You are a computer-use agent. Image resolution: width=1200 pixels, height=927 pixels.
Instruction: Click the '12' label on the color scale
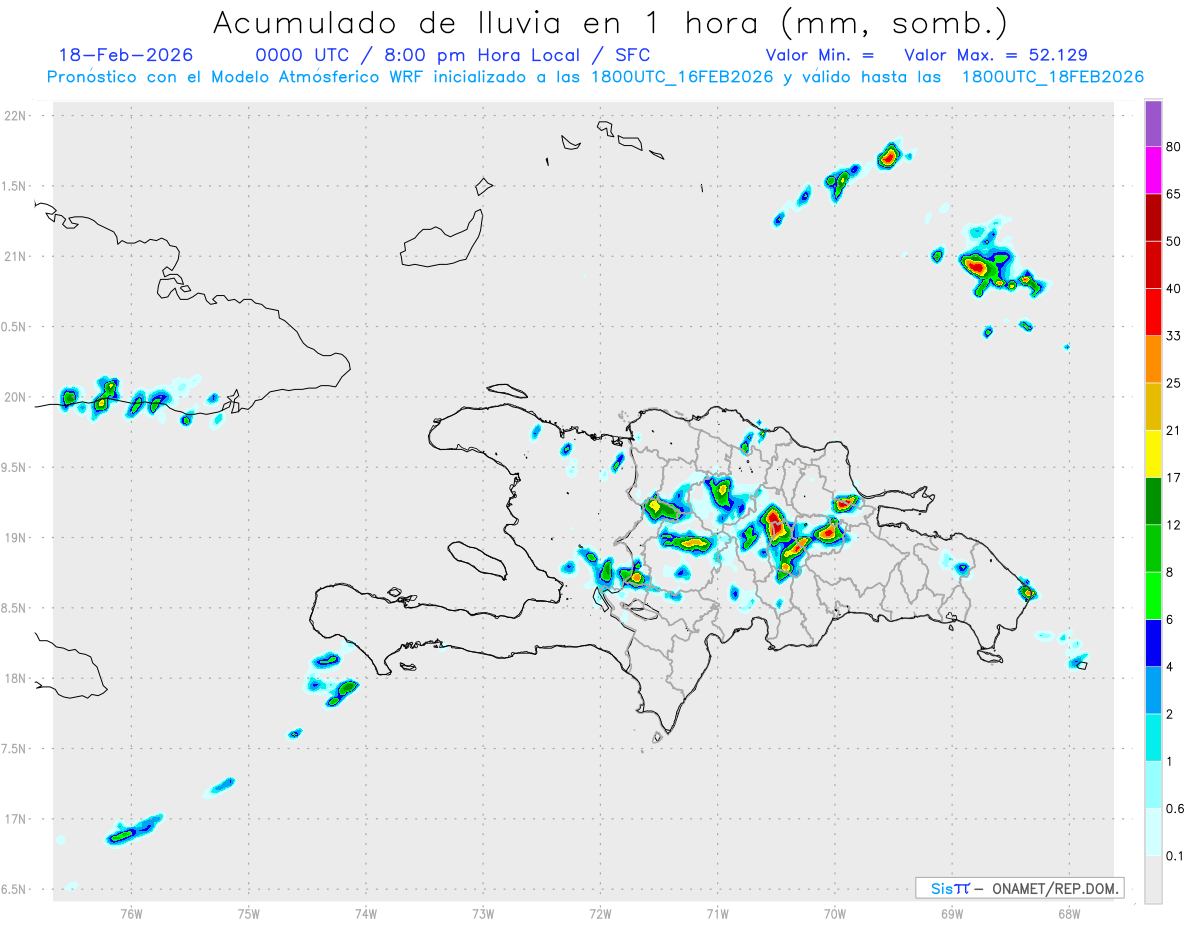coord(1174,525)
